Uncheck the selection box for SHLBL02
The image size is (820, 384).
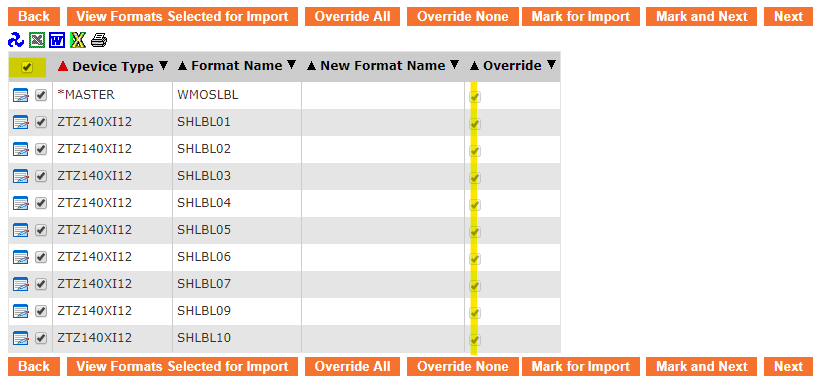click(41, 149)
